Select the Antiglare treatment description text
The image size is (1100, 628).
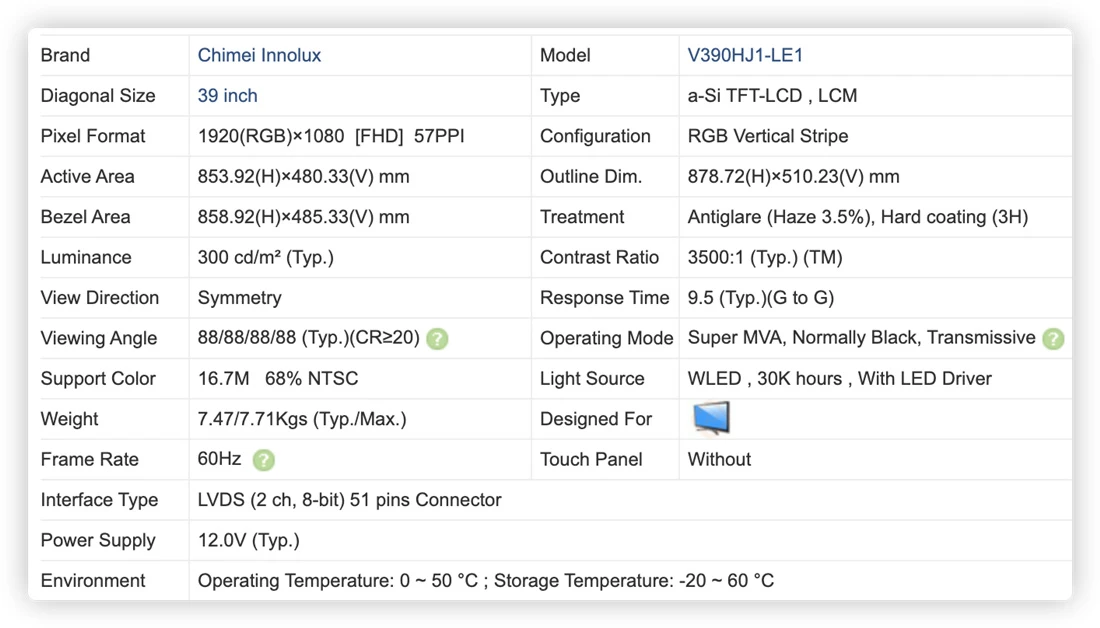857,218
